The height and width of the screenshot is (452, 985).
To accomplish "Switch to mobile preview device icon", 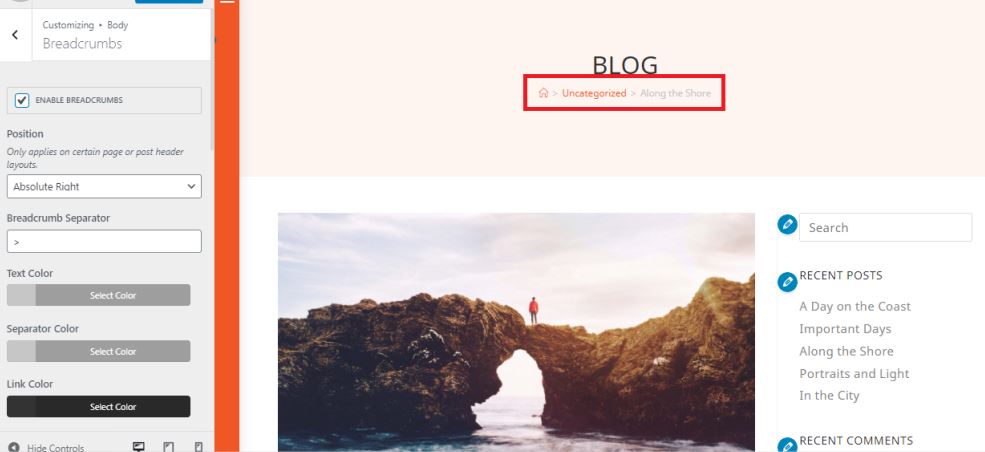I will [199, 447].
